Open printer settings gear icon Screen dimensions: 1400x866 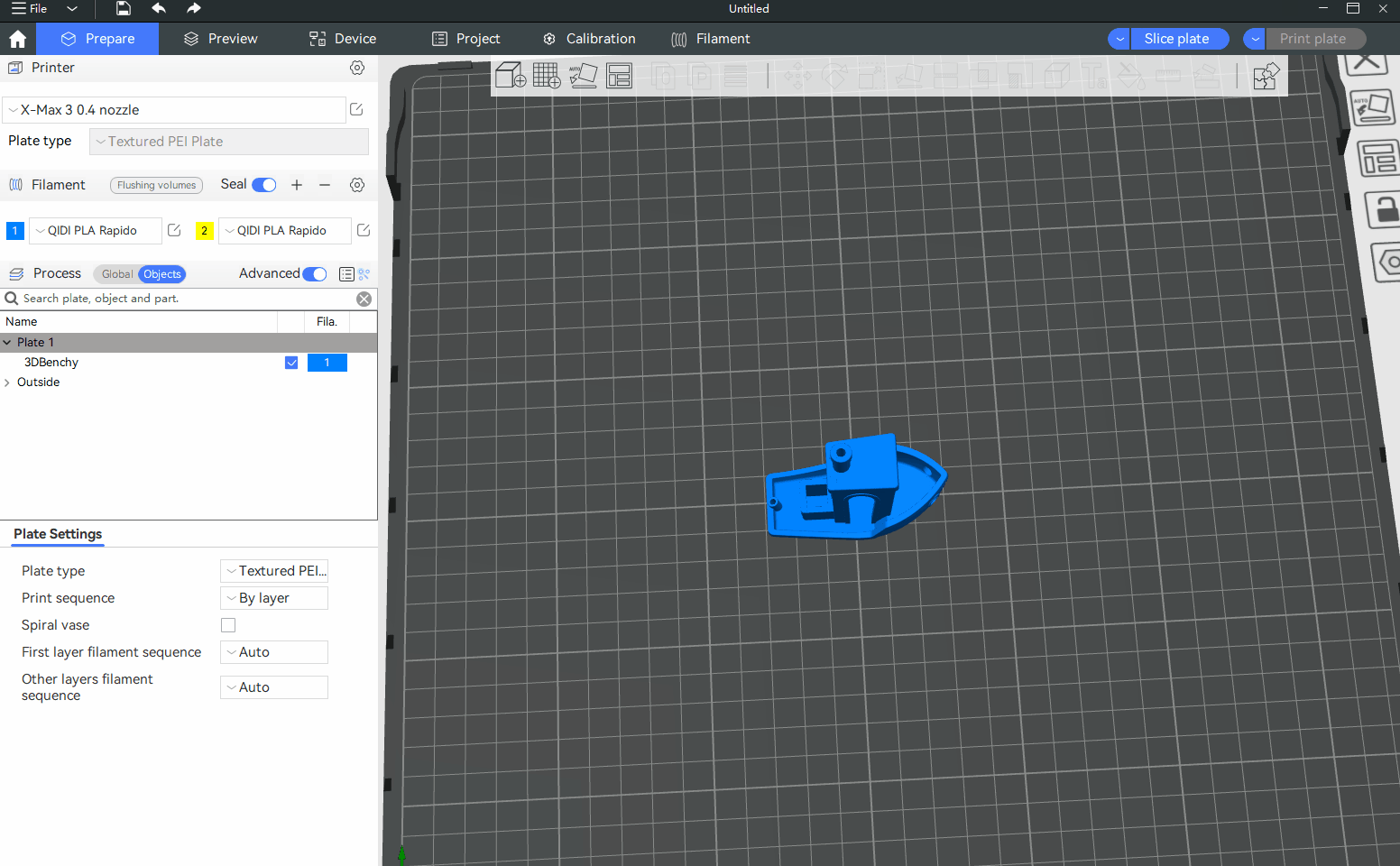357,68
